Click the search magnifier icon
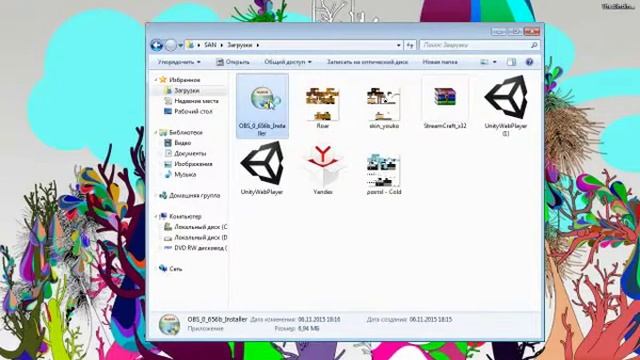This screenshot has width=640, height=360. pyautogui.click(x=534, y=45)
